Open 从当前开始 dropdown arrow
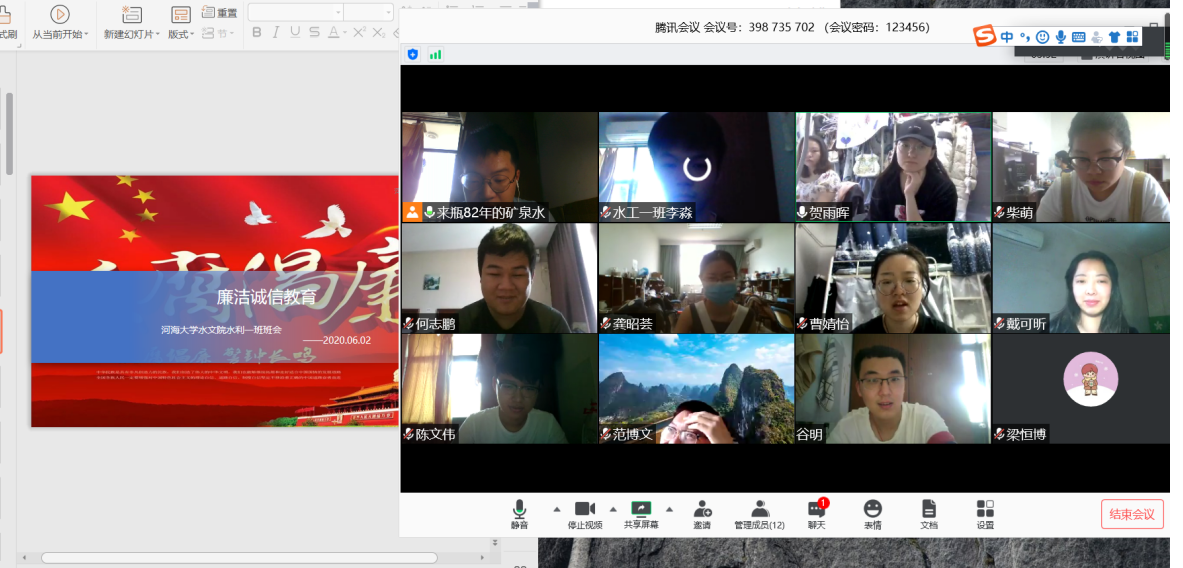1183x568 pixels. click(x=86, y=35)
